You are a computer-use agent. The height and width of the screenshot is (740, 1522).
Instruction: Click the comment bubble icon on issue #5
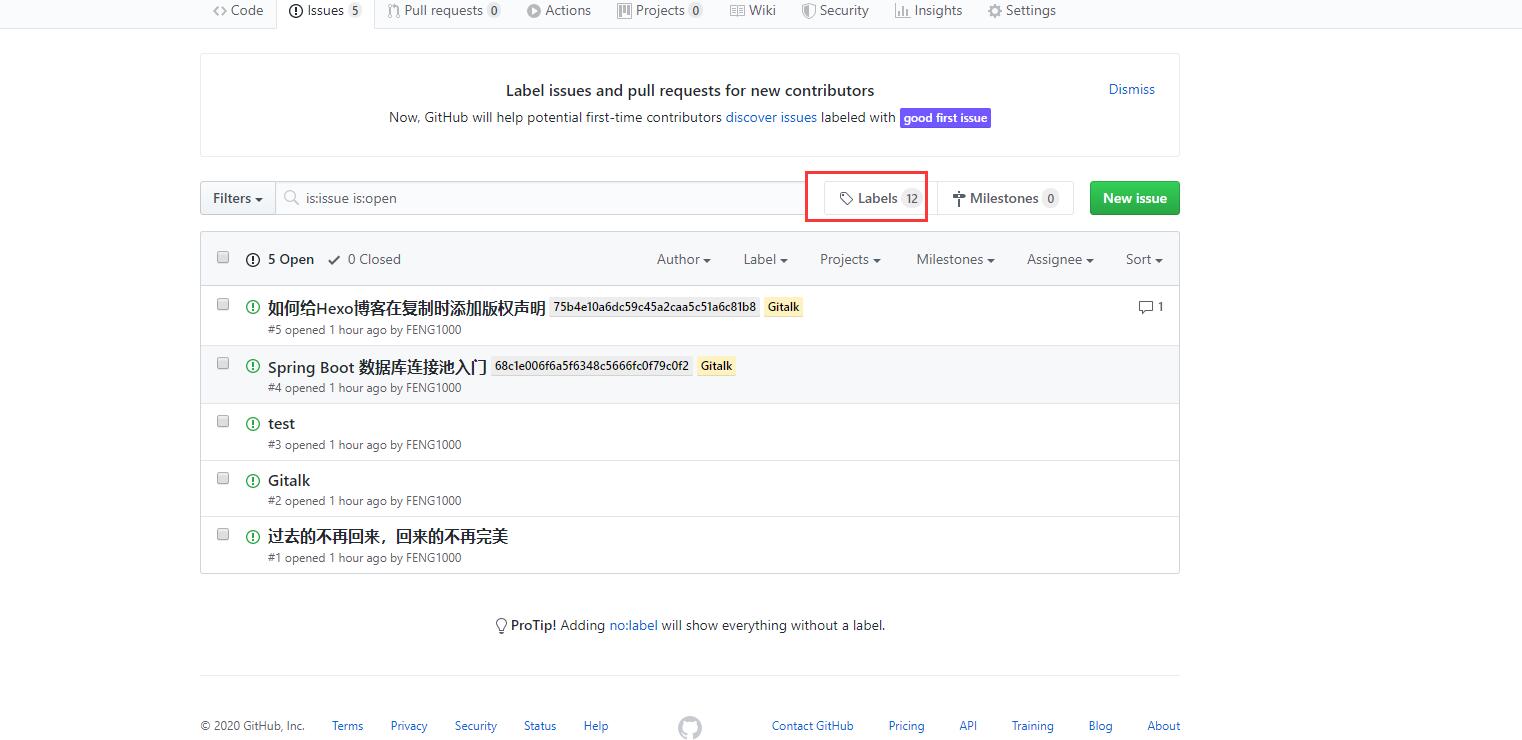point(1145,307)
